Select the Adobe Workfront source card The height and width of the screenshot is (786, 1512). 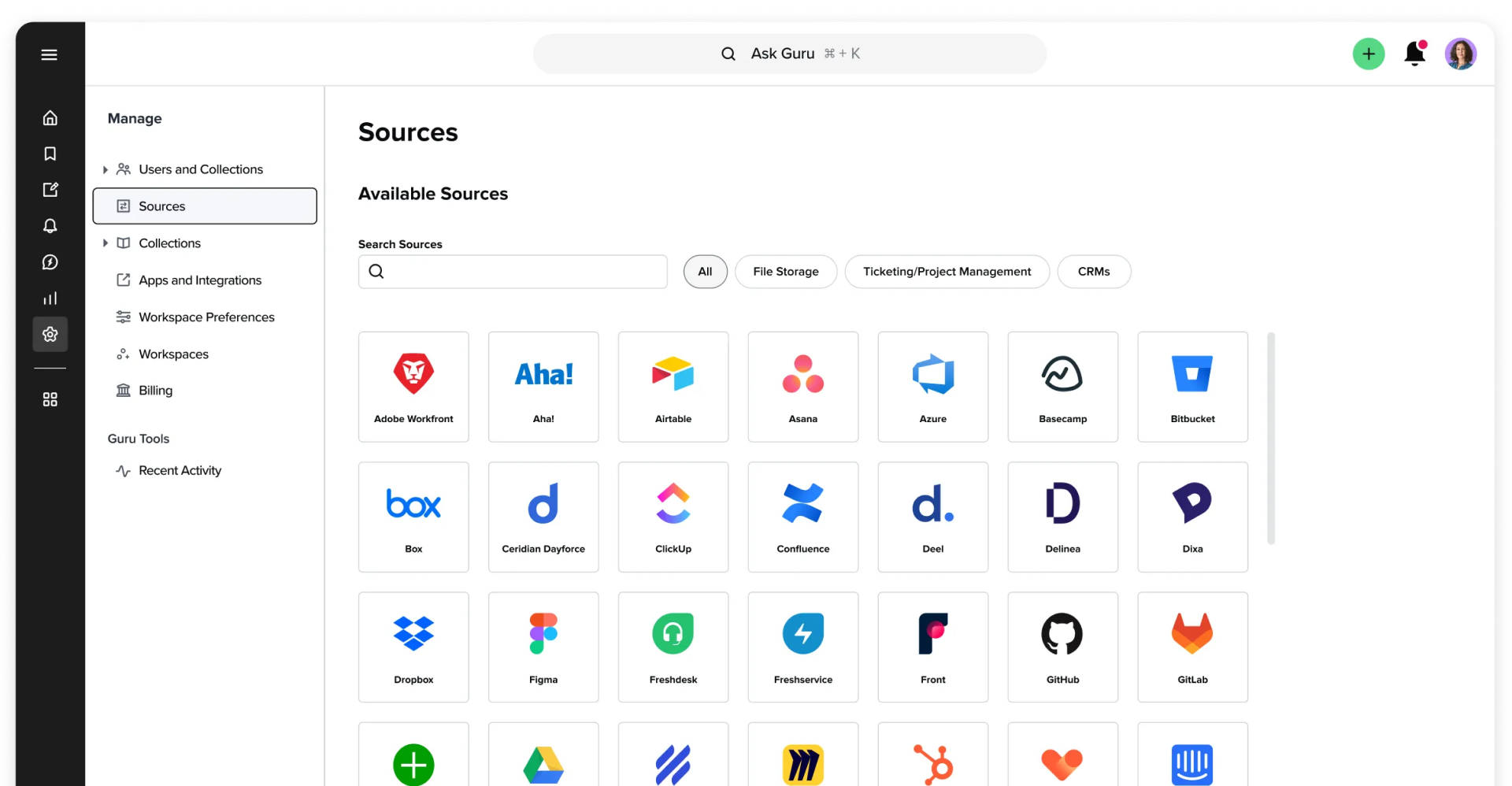pos(413,387)
